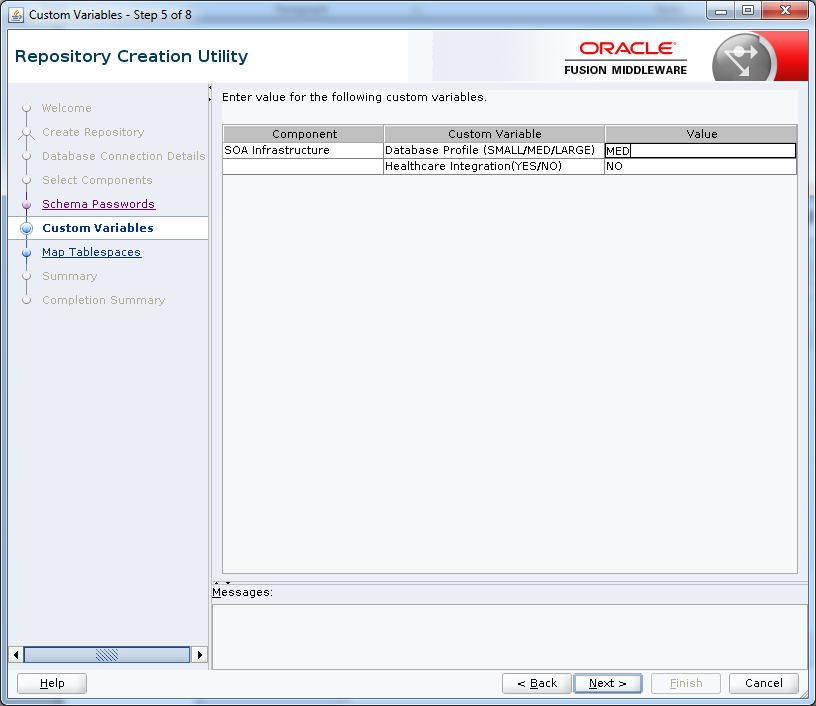This screenshot has height=706, width=816.
Task: Click the Select Components step
Action: tap(97, 180)
